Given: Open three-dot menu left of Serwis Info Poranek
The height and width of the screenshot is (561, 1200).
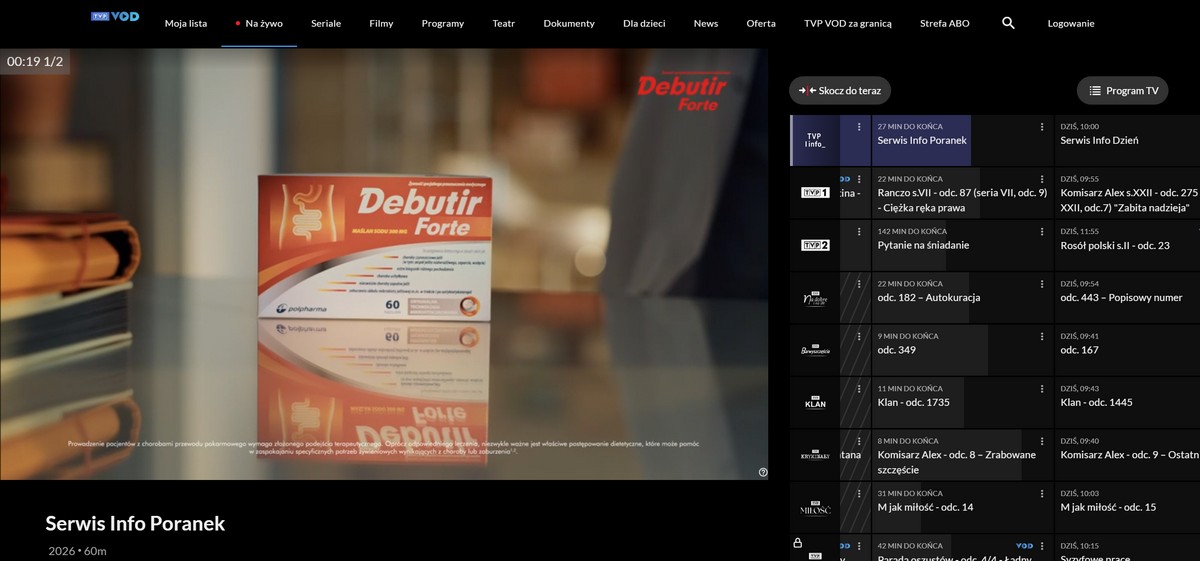Looking at the screenshot, I should pos(859,127).
